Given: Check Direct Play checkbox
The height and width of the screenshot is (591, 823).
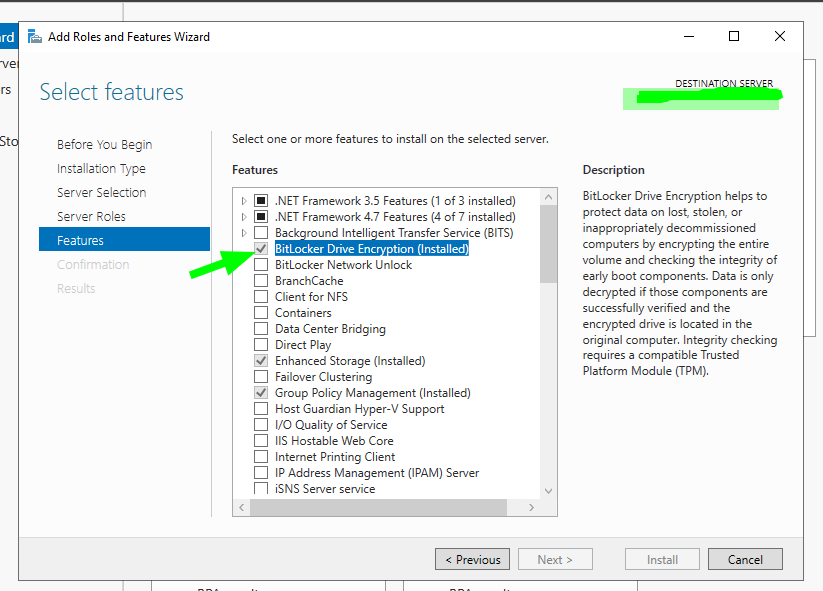Looking at the screenshot, I should pos(261,344).
